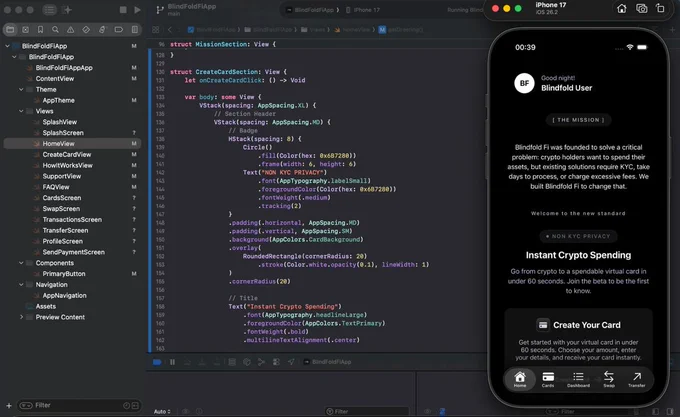Open the Breakpoint navigator icon

[x=118, y=29]
